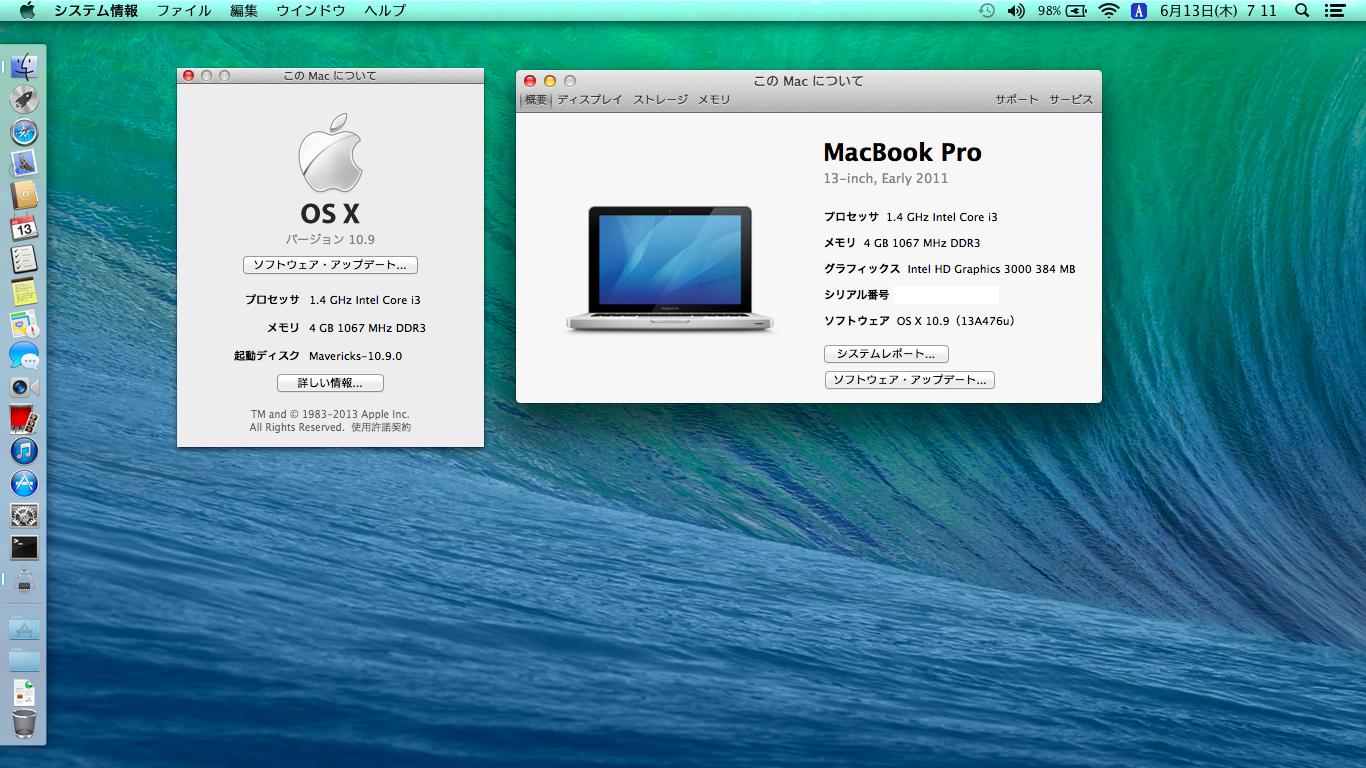This screenshot has width=1366, height=768.
Task: Click the MacBook Pro laptop image
Action: pyautogui.click(x=670, y=269)
